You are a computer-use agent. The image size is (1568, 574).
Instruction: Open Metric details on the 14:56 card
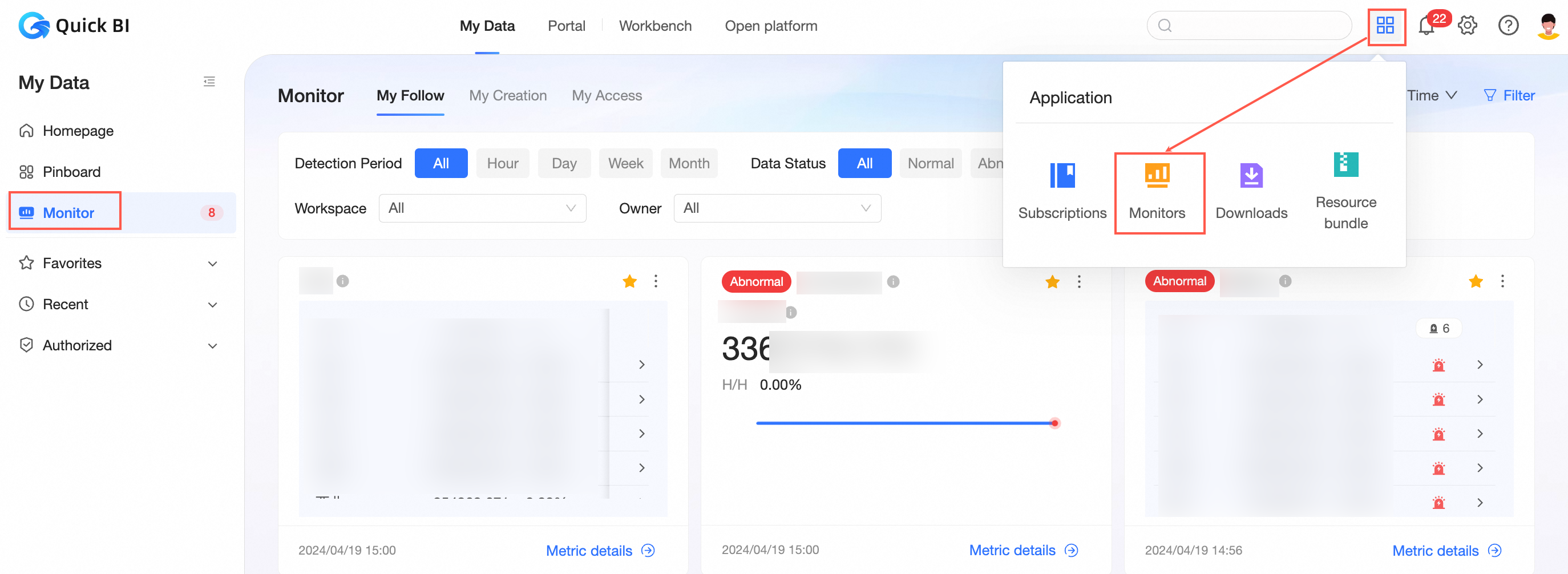[x=1446, y=550]
